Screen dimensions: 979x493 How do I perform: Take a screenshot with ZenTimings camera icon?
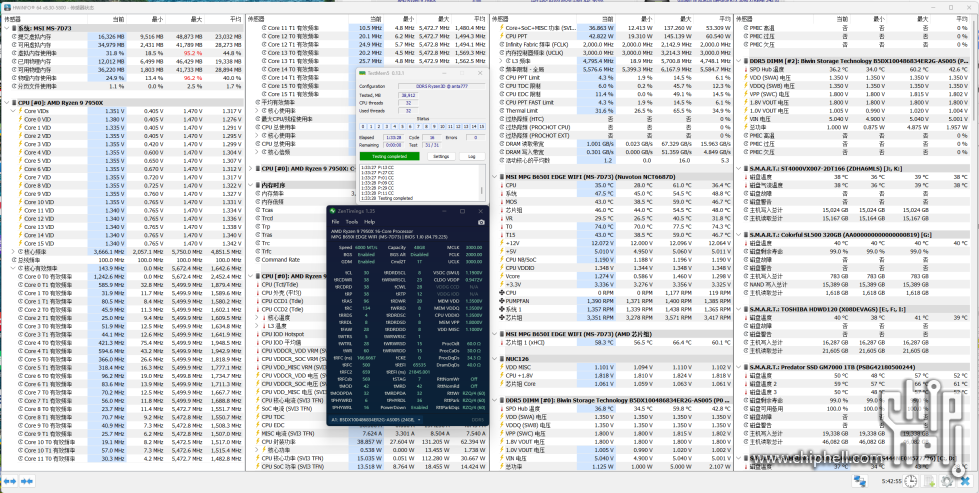(x=481, y=222)
